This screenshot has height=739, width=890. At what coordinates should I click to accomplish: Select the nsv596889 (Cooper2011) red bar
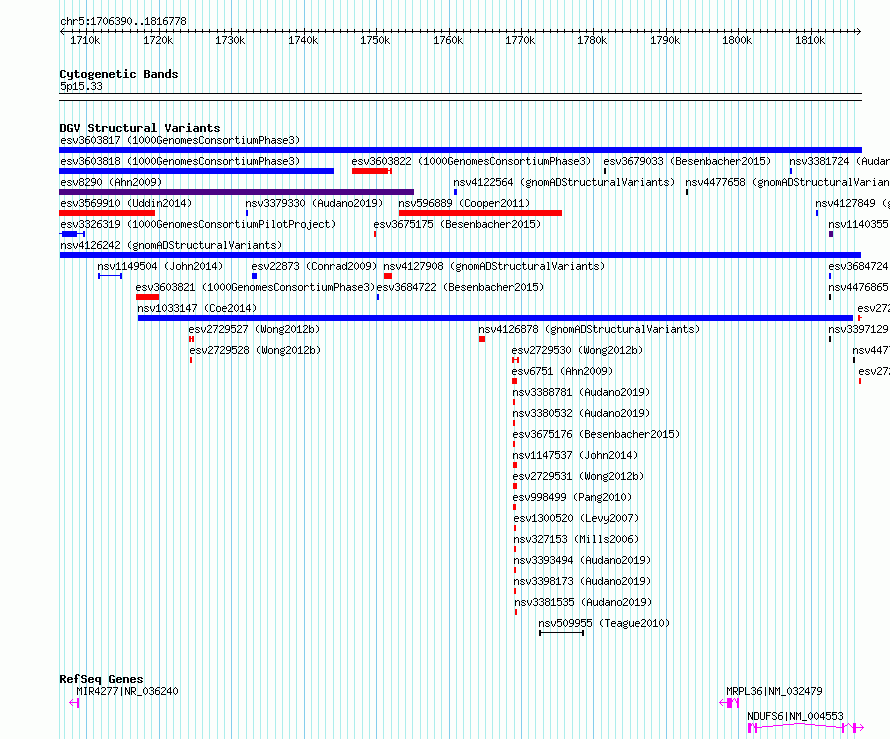(x=480, y=213)
